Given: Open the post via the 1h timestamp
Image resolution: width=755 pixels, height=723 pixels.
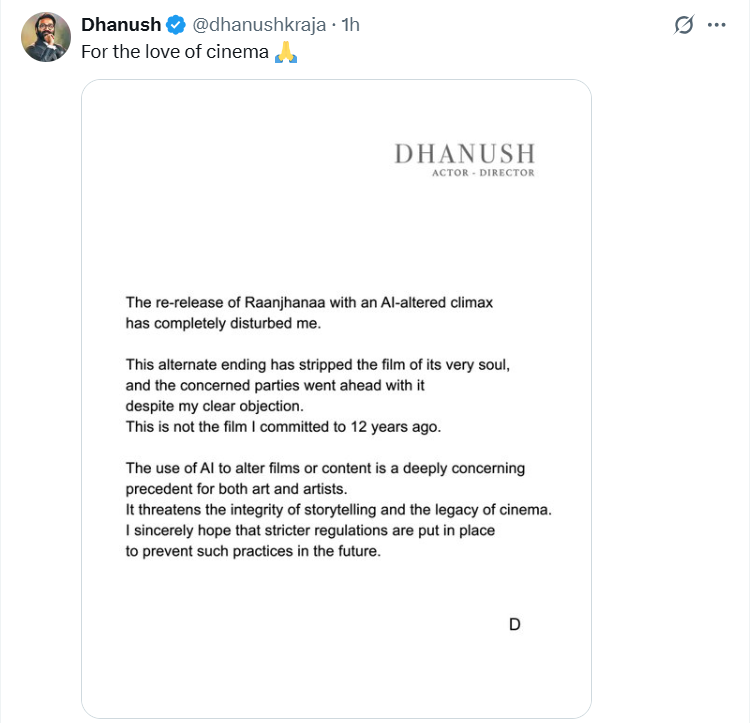Looking at the screenshot, I should (x=350, y=25).
